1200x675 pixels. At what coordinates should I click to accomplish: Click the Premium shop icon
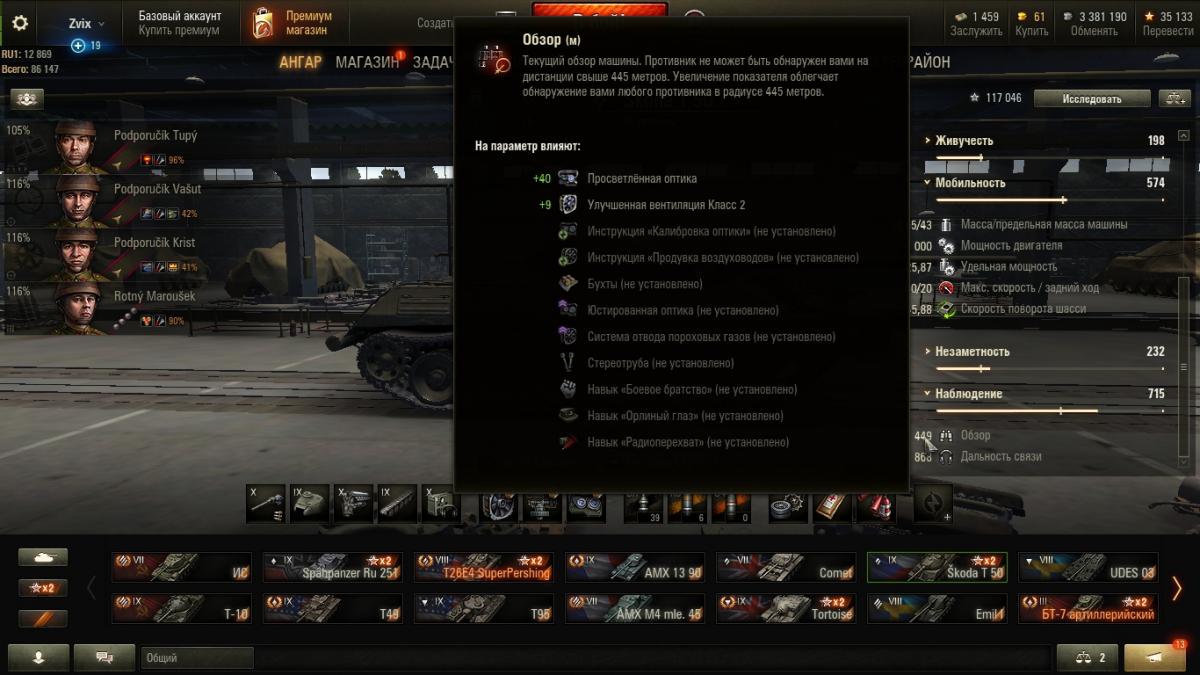[262, 23]
